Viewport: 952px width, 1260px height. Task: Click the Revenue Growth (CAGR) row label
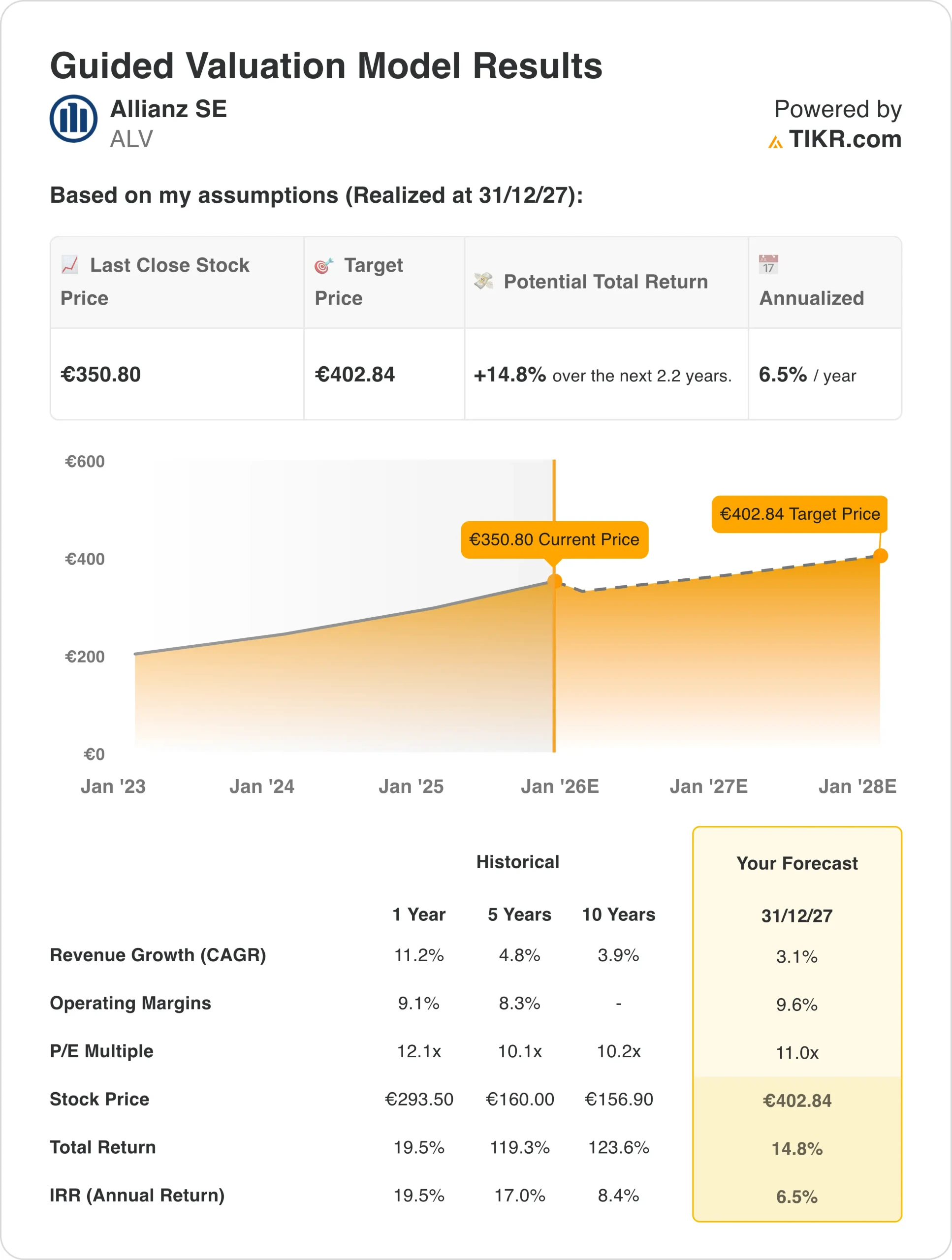(x=158, y=955)
